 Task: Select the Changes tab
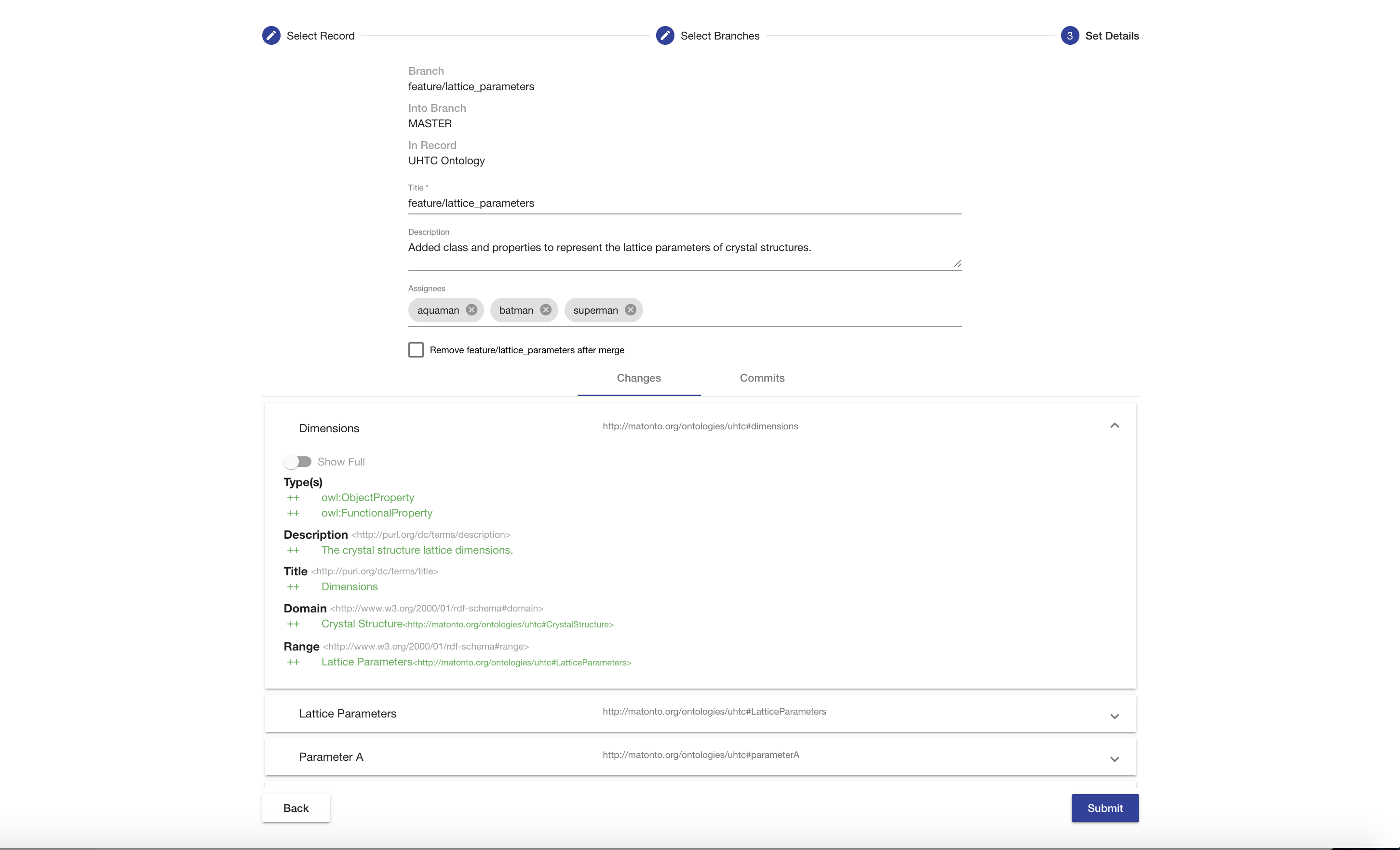pyautogui.click(x=639, y=378)
